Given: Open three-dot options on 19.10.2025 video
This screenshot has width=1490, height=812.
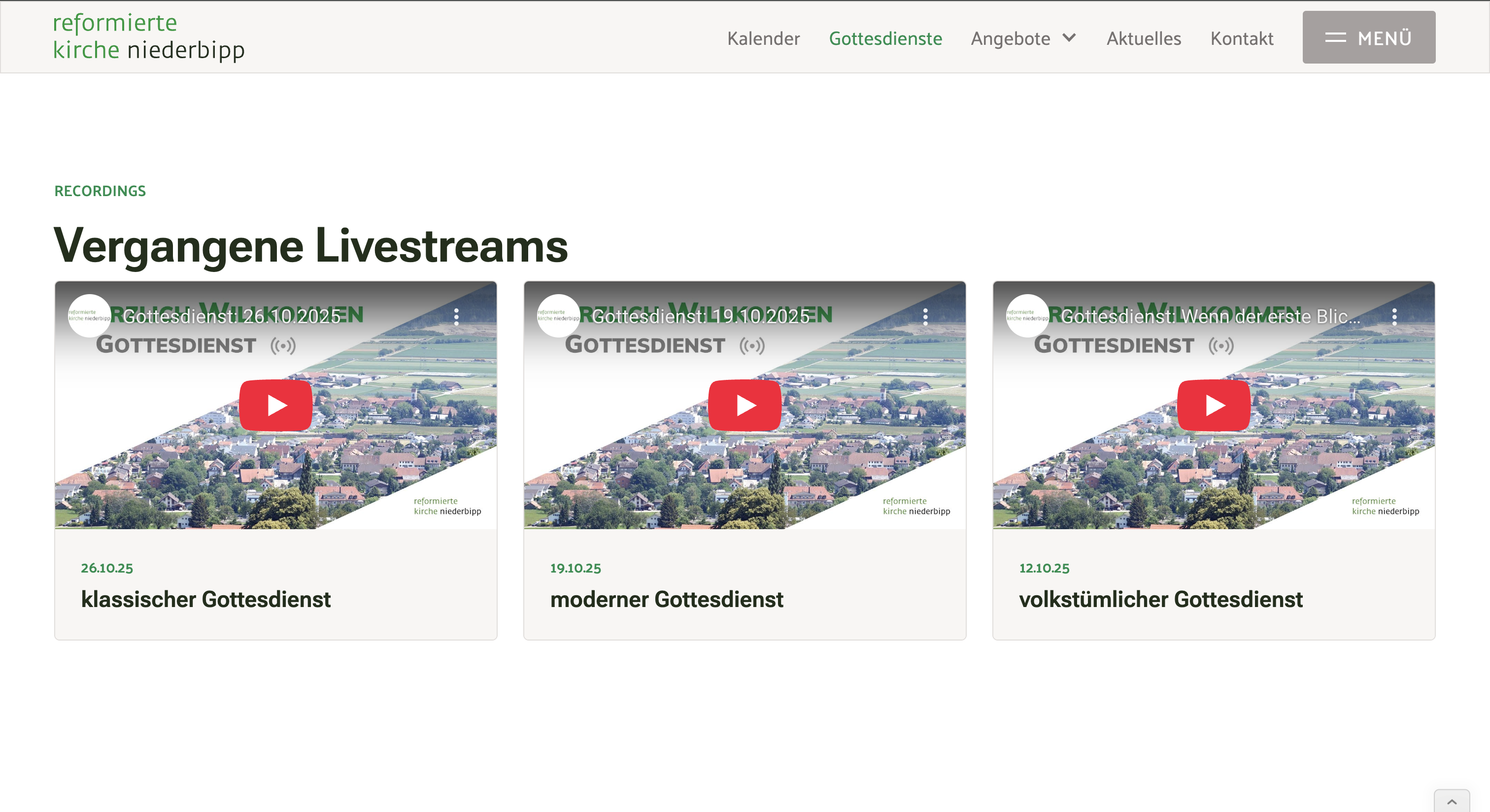Looking at the screenshot, I should point(925,316).
